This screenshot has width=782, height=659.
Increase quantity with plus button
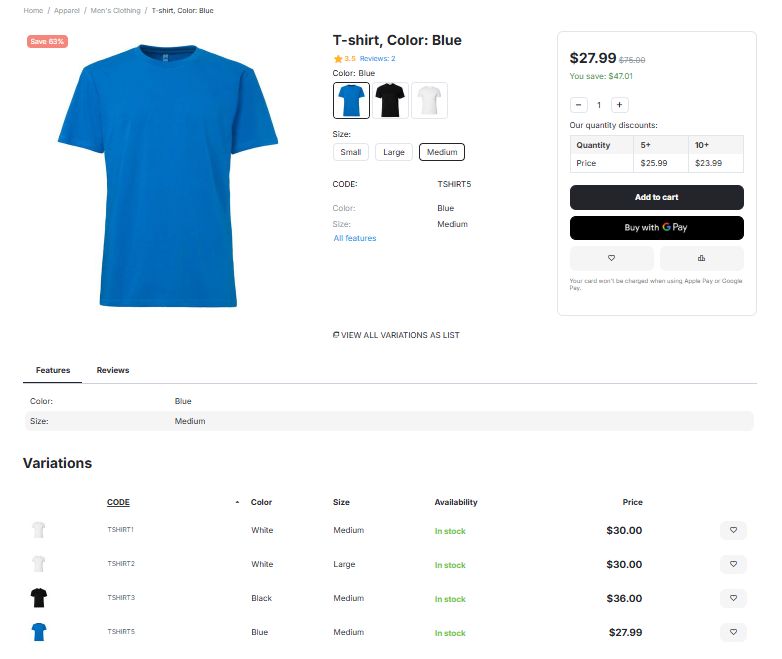[619, 105]
